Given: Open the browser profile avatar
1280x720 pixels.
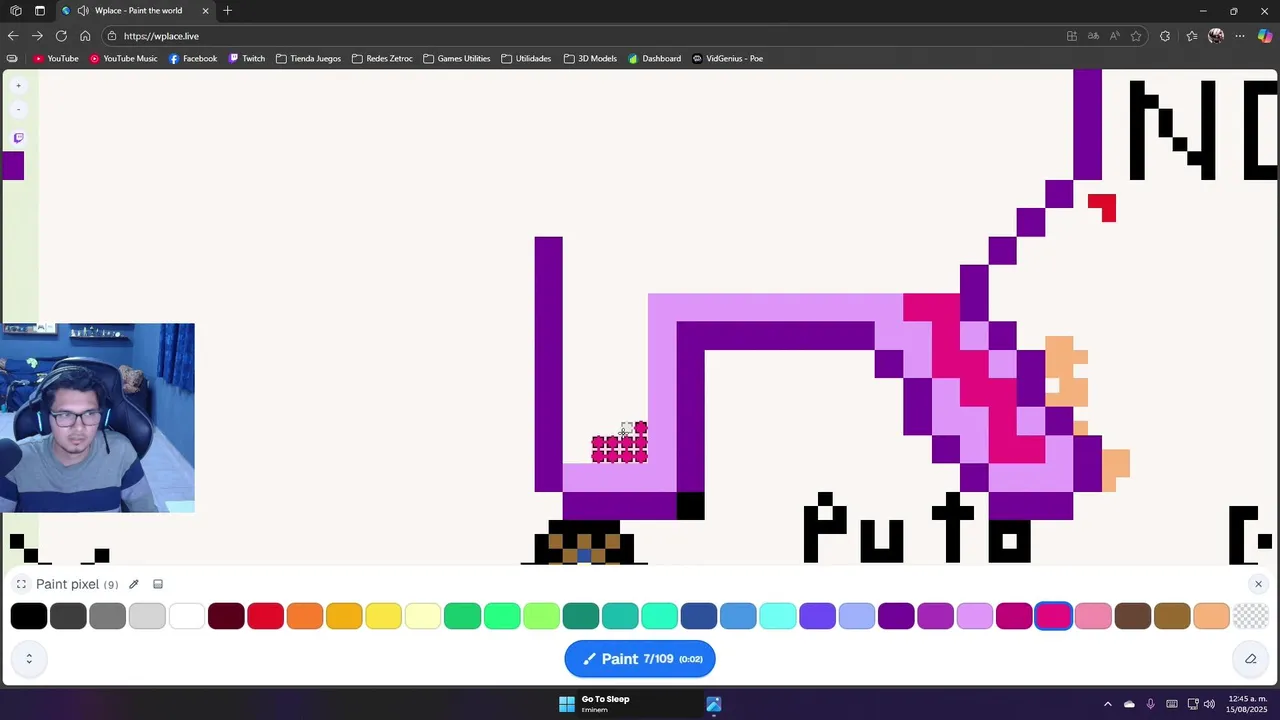Looking at the screenshot, I should coord(1216,36).
